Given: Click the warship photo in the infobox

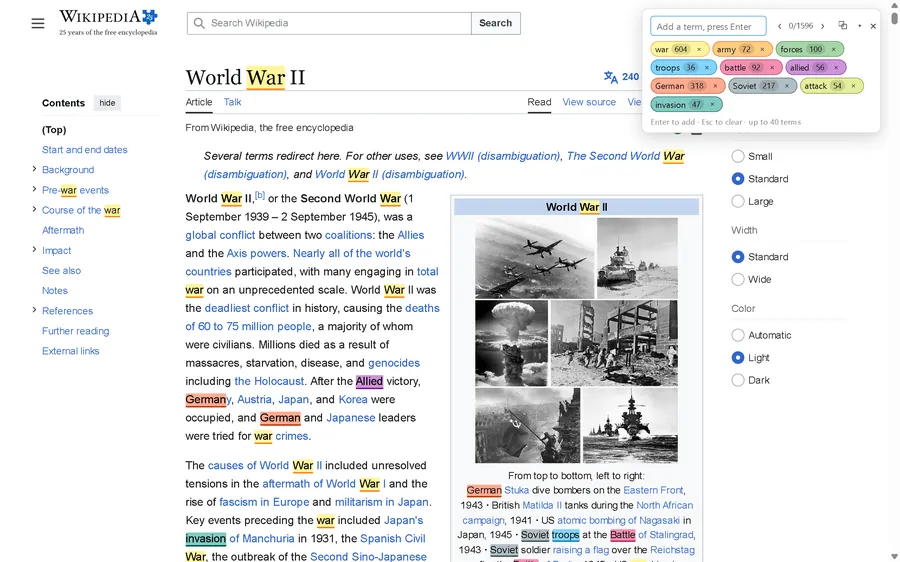Looking at the screenshot, I should point(630,425).
